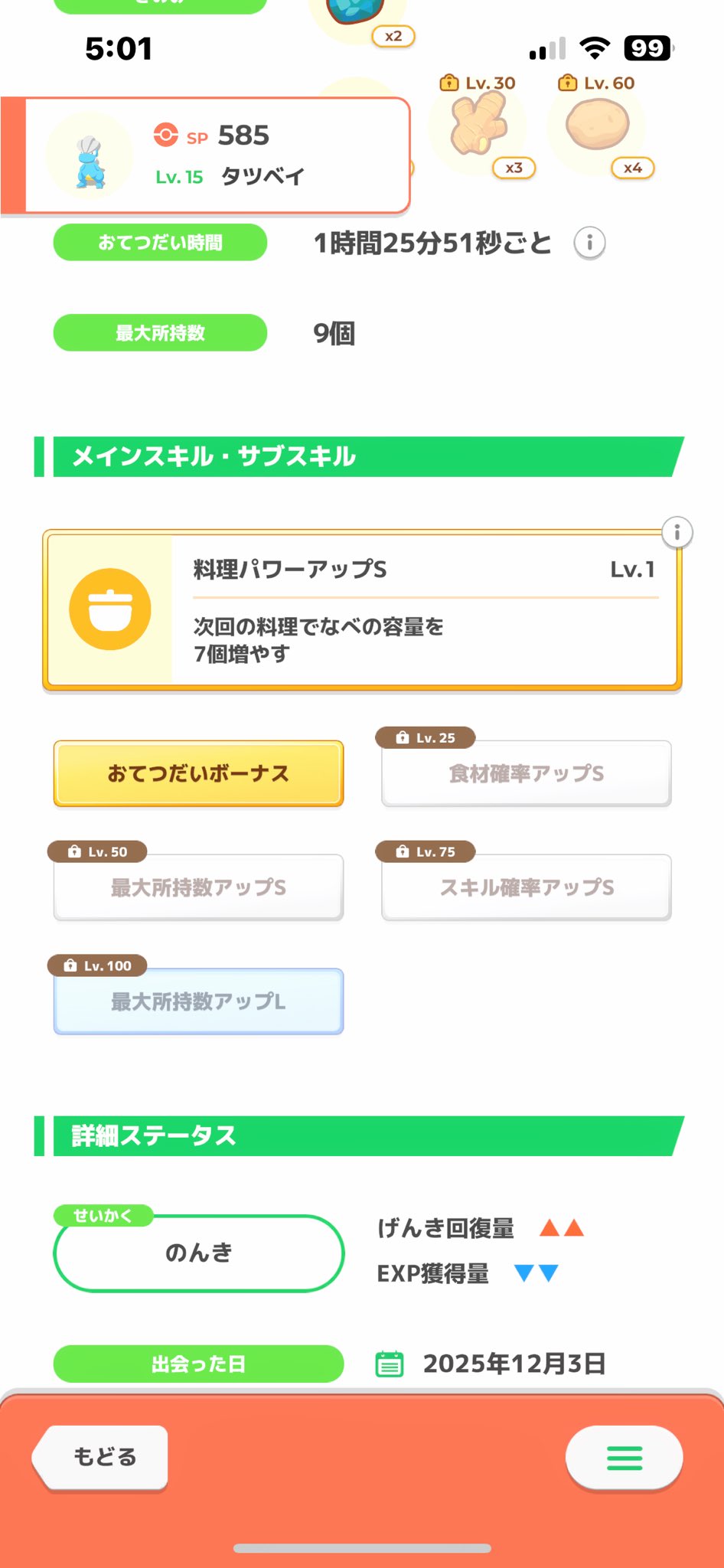Tap the のんき nature box
Screen dimensions: 724x1568
pyautogui.click(x=198, y=1253)
